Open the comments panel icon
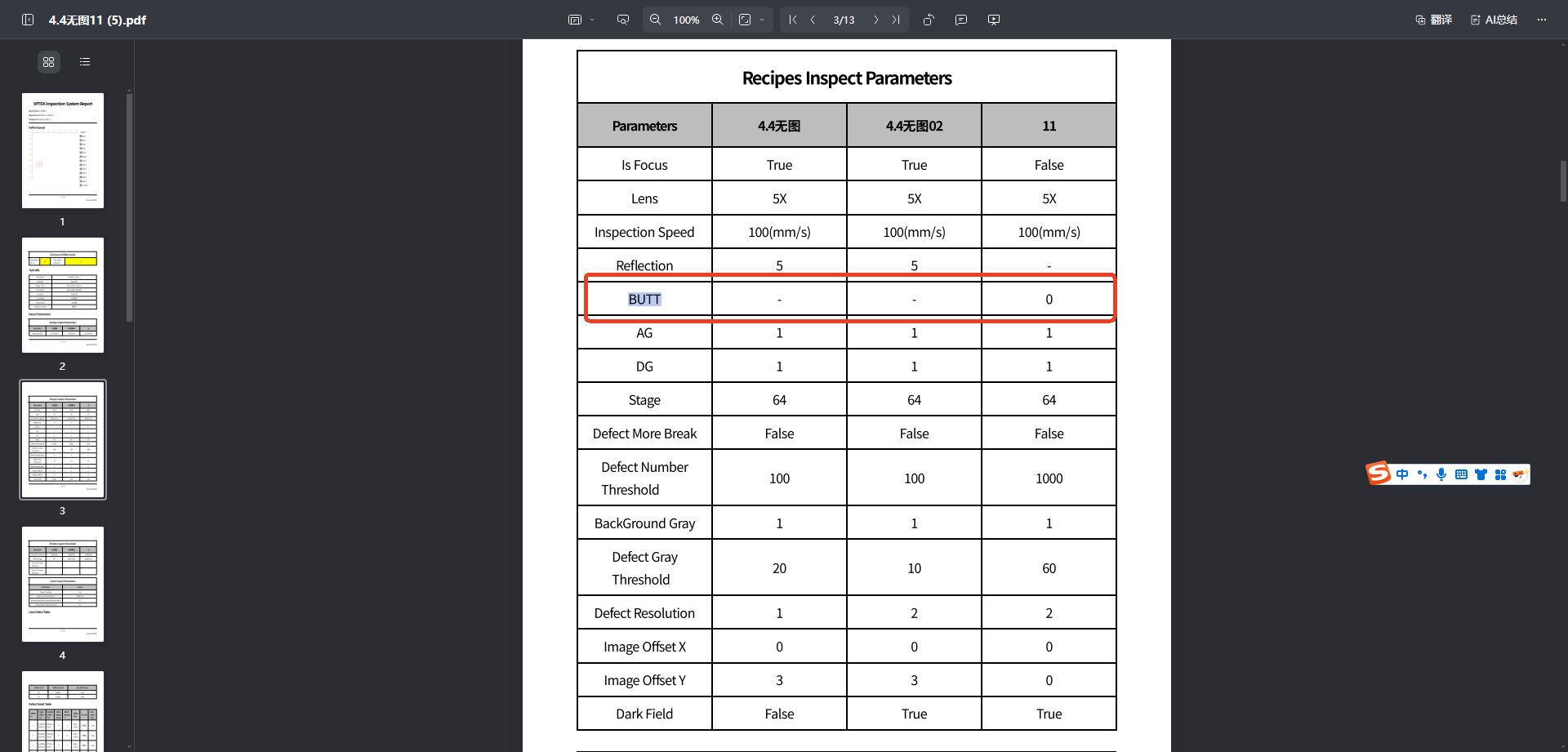Viewport: 1568px width, 752px height. [961, 20]
